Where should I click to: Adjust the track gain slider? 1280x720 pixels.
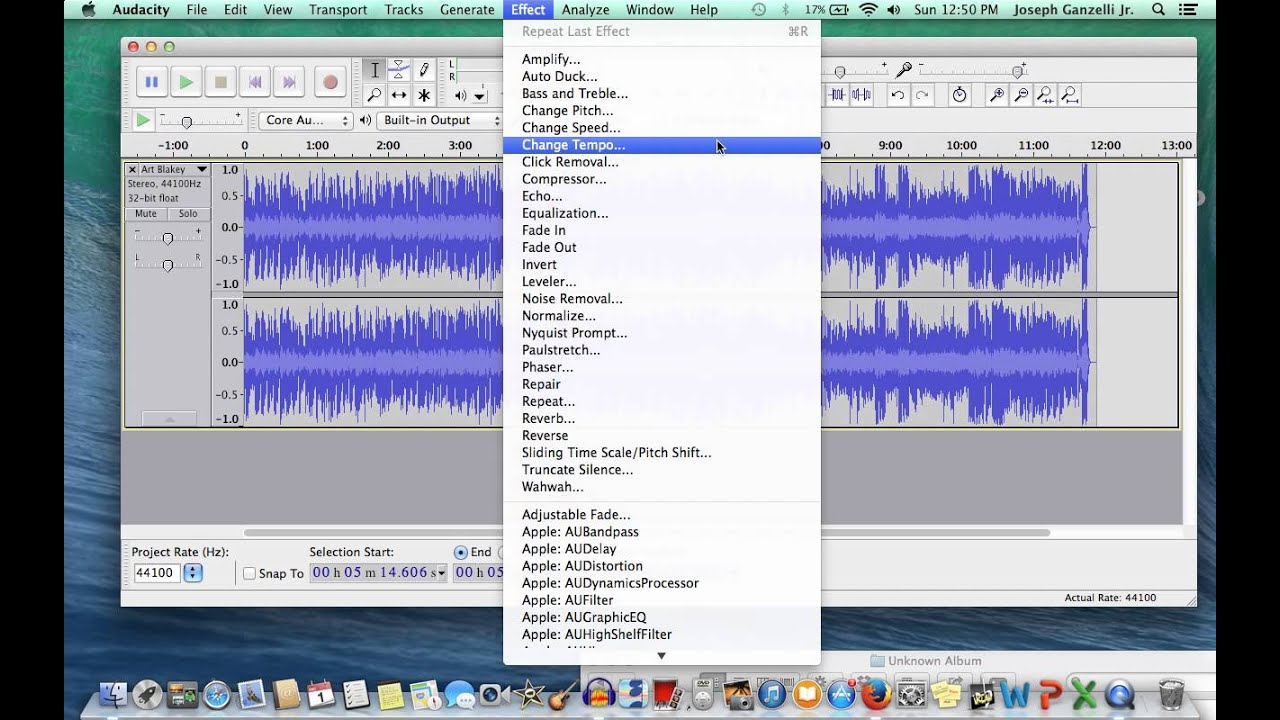(x=167, y=238)
